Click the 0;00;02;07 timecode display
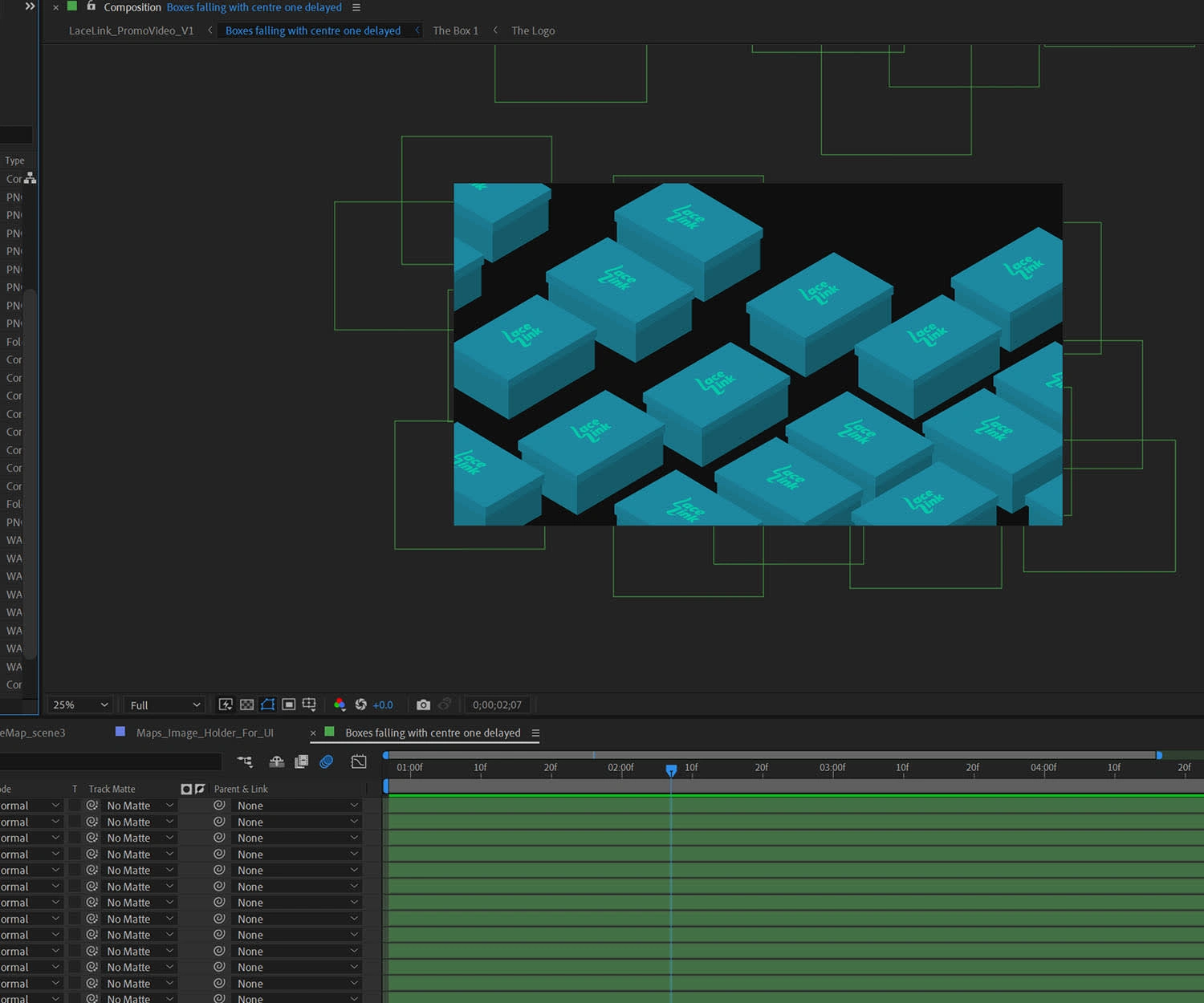The height and width of the screenshot is (1003, 1204). pyautogui.click(x=497, y=705)
